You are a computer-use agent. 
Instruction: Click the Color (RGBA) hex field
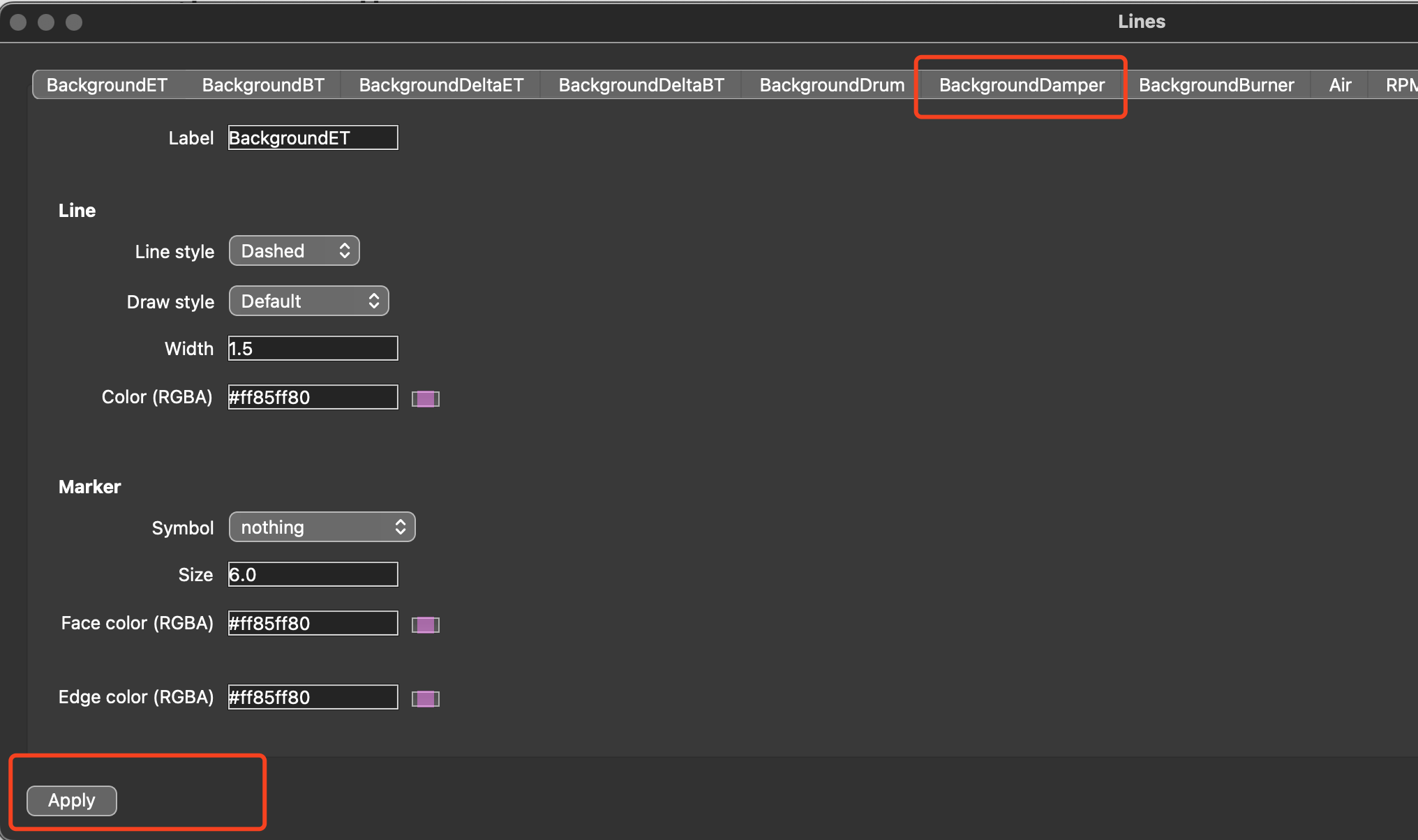pos(313,398)
